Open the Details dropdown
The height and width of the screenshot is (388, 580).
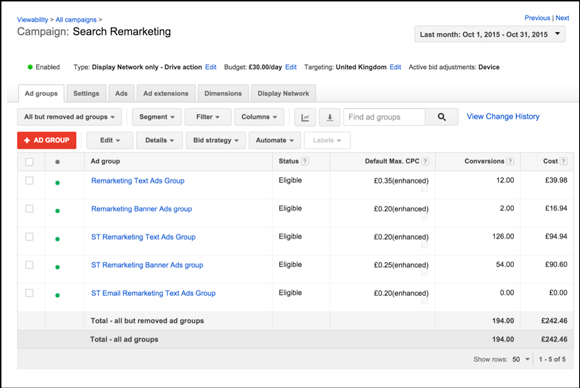pos(159,140)
